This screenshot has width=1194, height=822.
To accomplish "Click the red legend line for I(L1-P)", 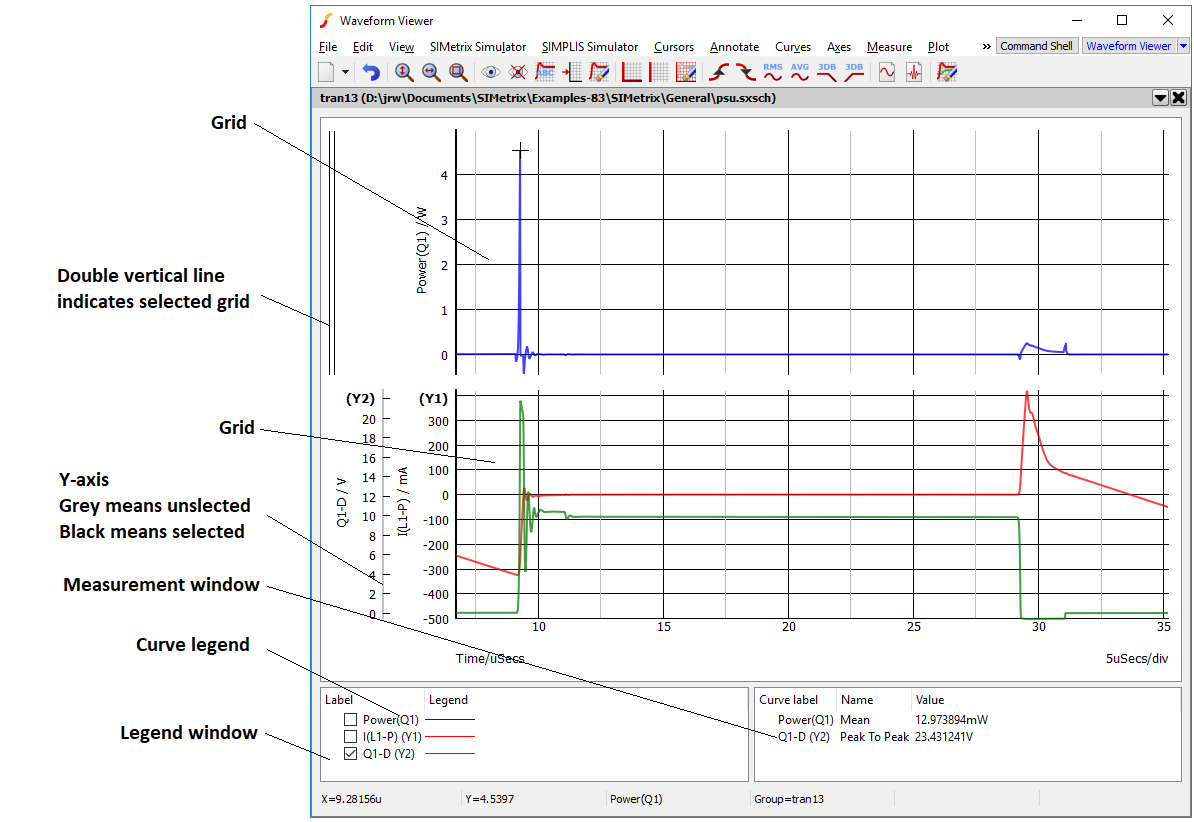I will (x=450, y=737).
